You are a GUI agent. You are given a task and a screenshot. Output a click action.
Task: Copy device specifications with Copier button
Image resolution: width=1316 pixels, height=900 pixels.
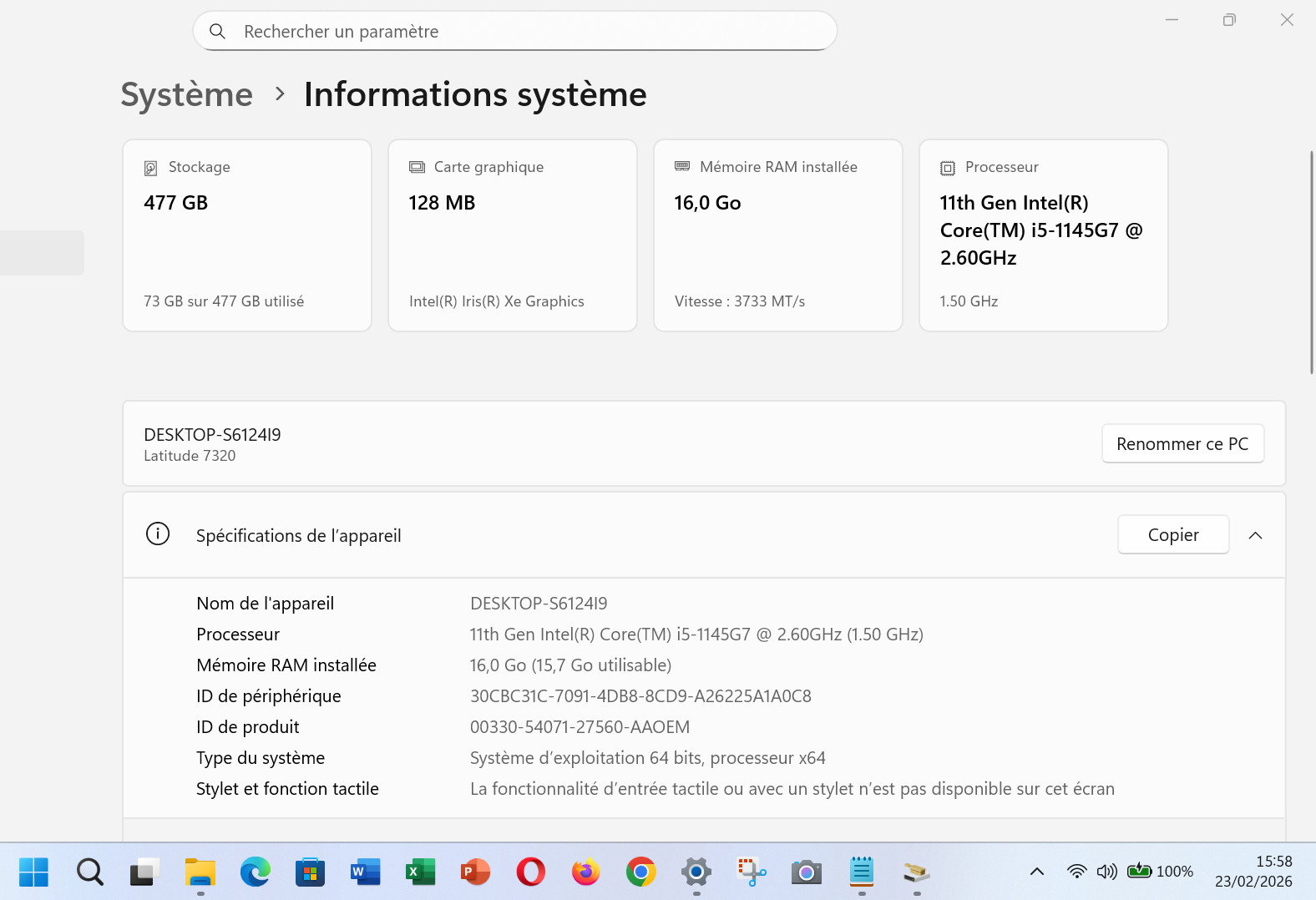pyautogui.click(x=1172, y=534)
